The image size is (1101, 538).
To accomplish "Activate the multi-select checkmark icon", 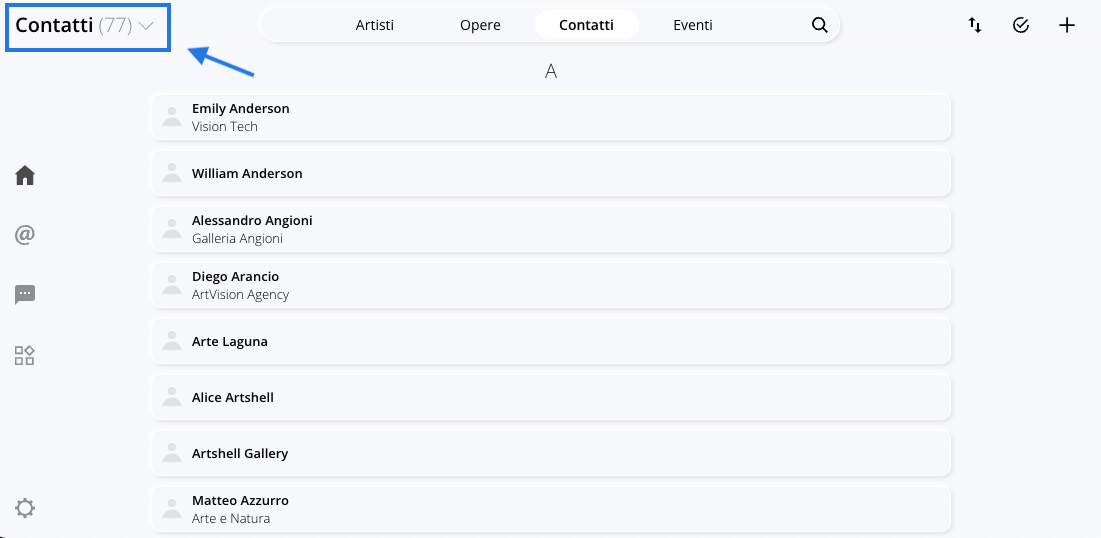I will click(x=1021, y=25).
